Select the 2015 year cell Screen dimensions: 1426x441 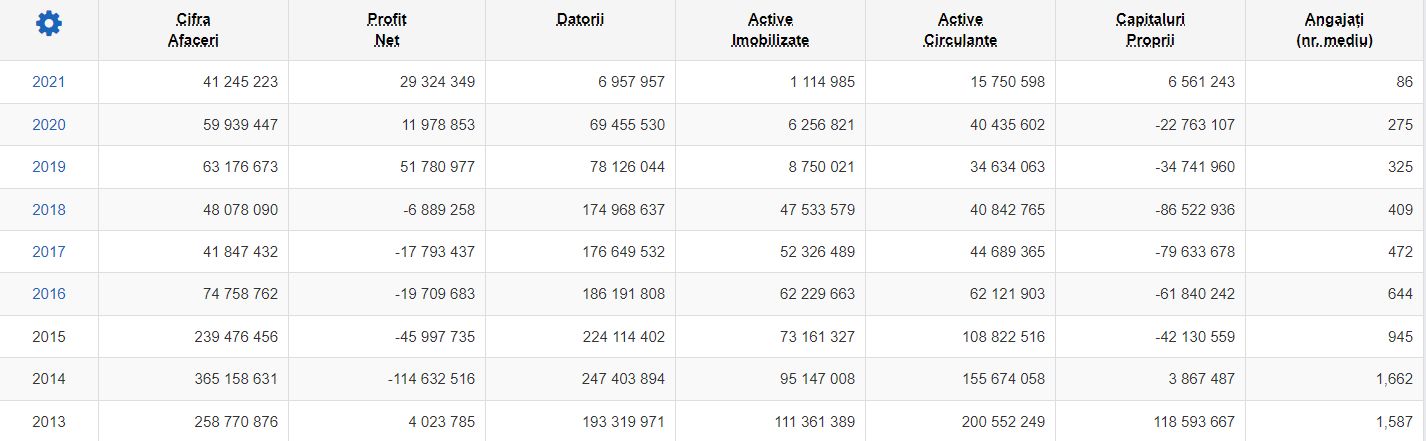[48, 337]
